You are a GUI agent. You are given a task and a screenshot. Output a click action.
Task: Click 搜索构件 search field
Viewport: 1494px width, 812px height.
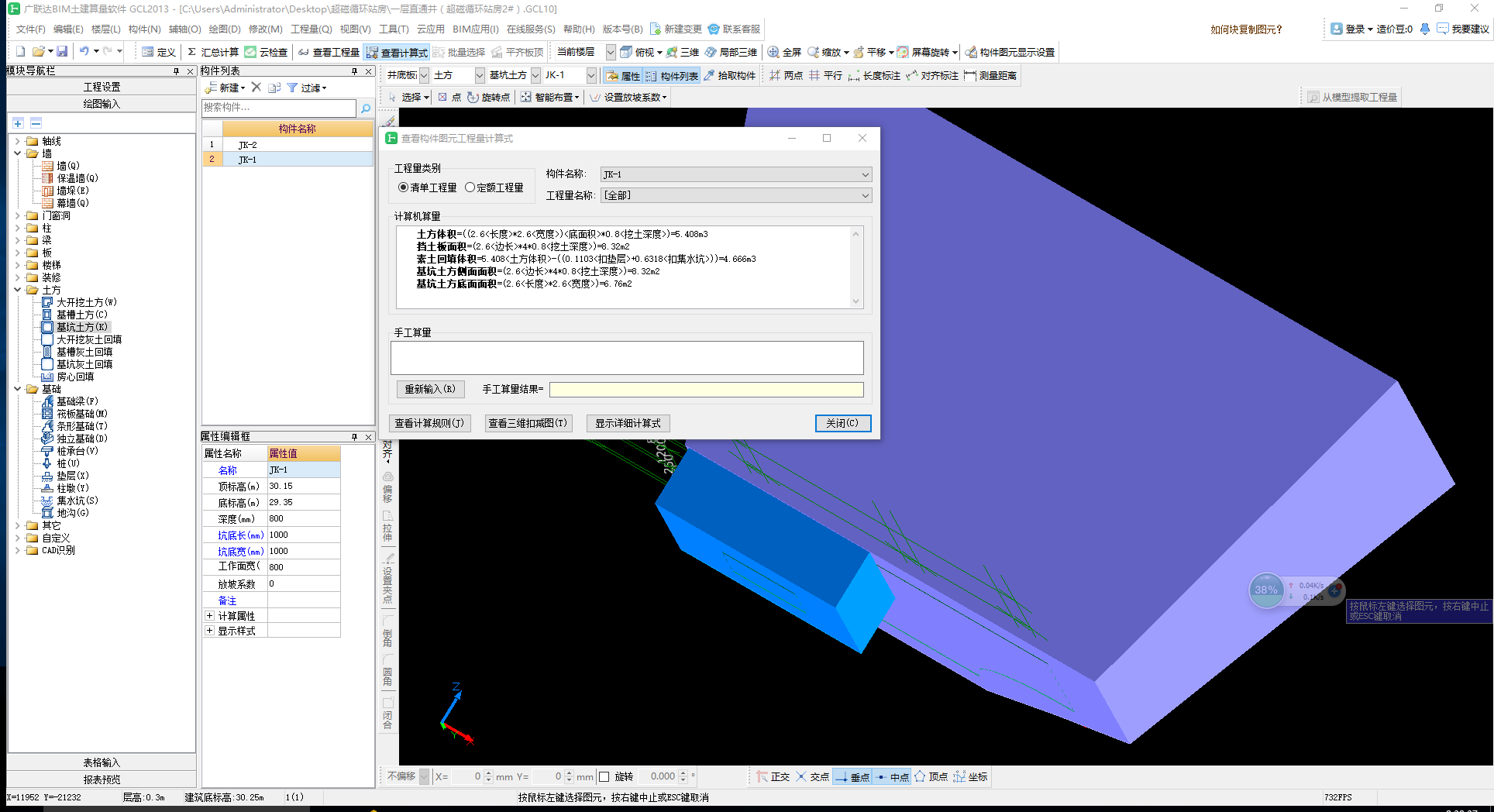(x=279, y=108)
